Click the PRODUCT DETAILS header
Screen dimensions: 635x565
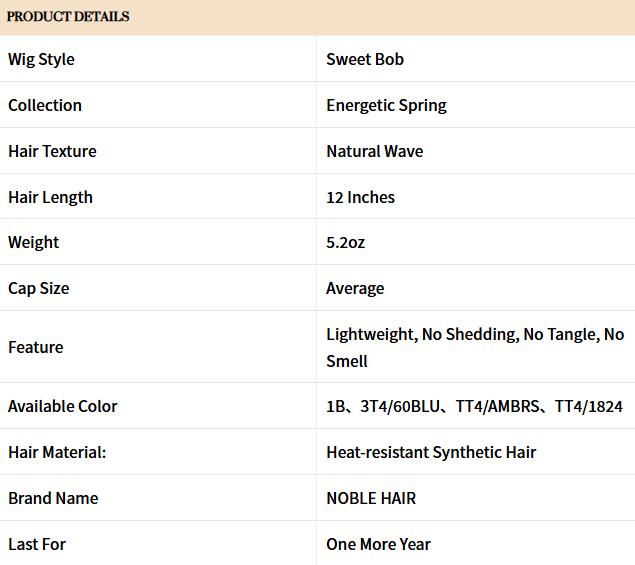click(x=68, y=17)
